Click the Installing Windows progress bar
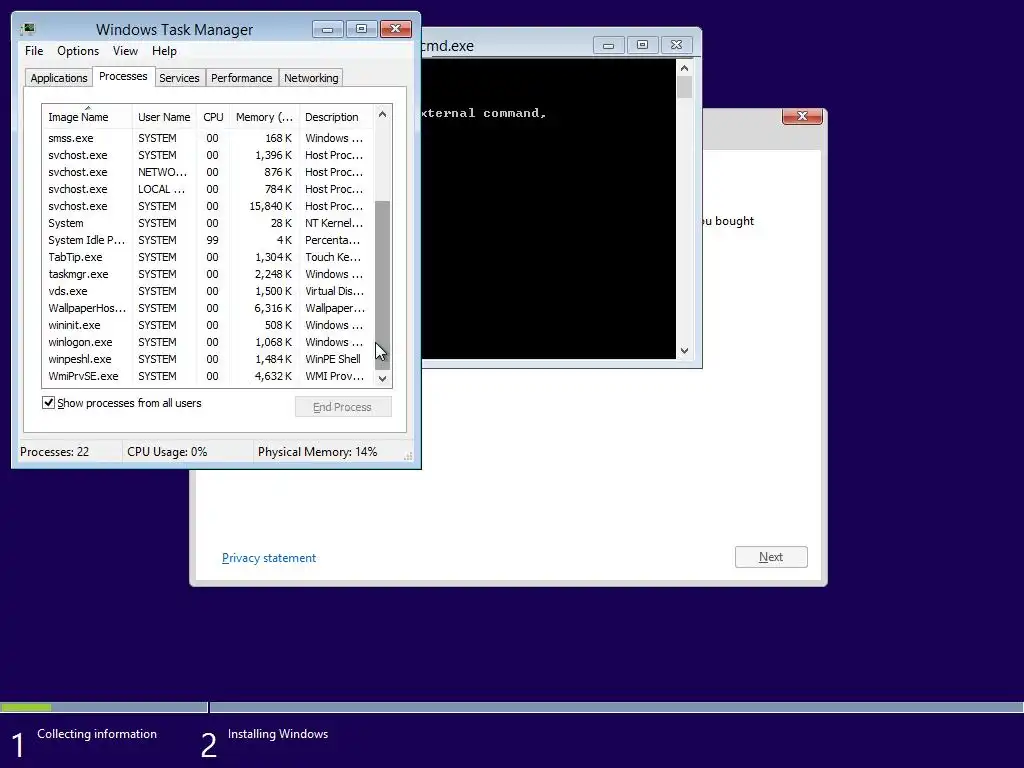Screen dimensions: 1024x768 pyautogui.click(x=616, y=707)
